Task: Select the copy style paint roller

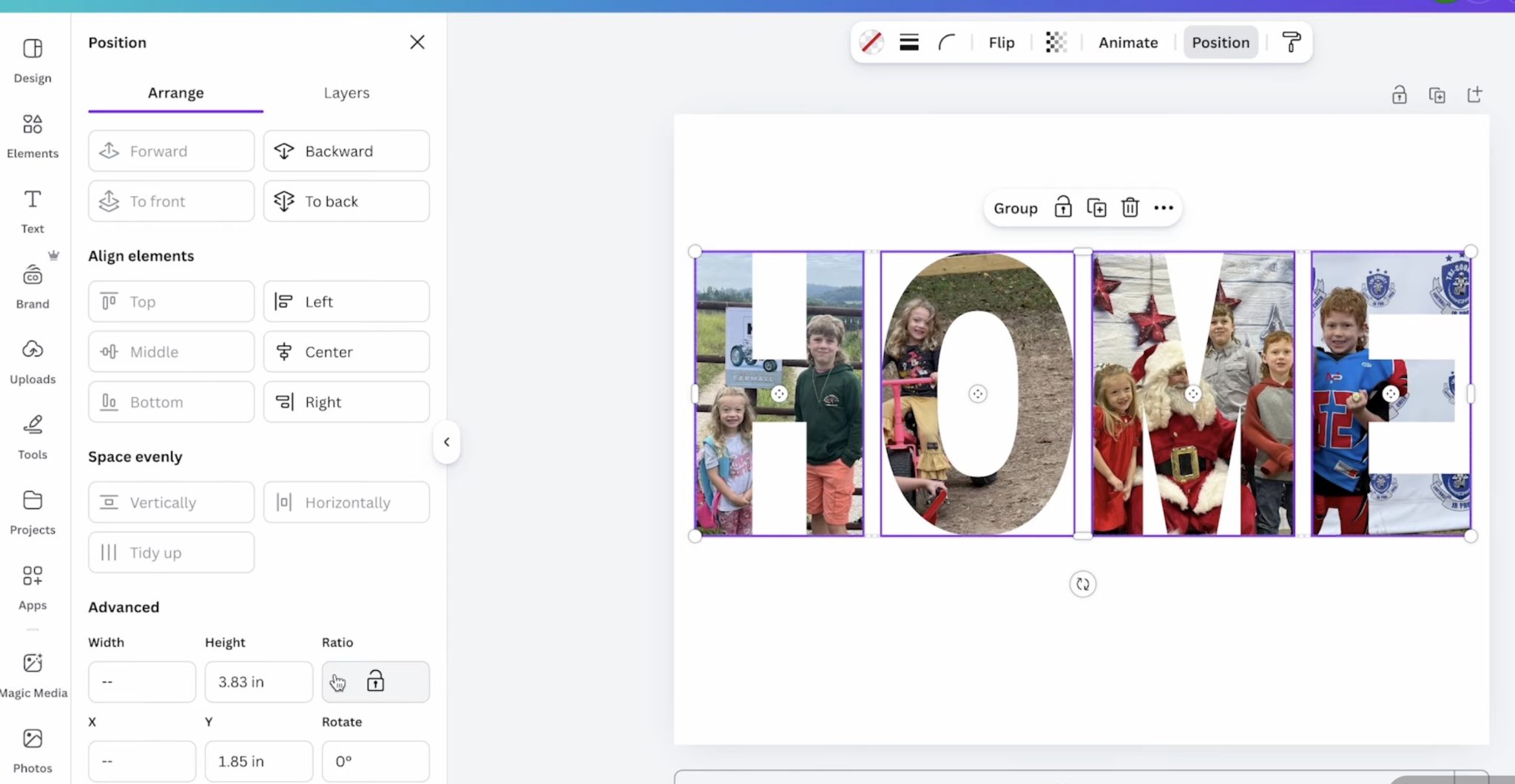Action: point(1291,42)
